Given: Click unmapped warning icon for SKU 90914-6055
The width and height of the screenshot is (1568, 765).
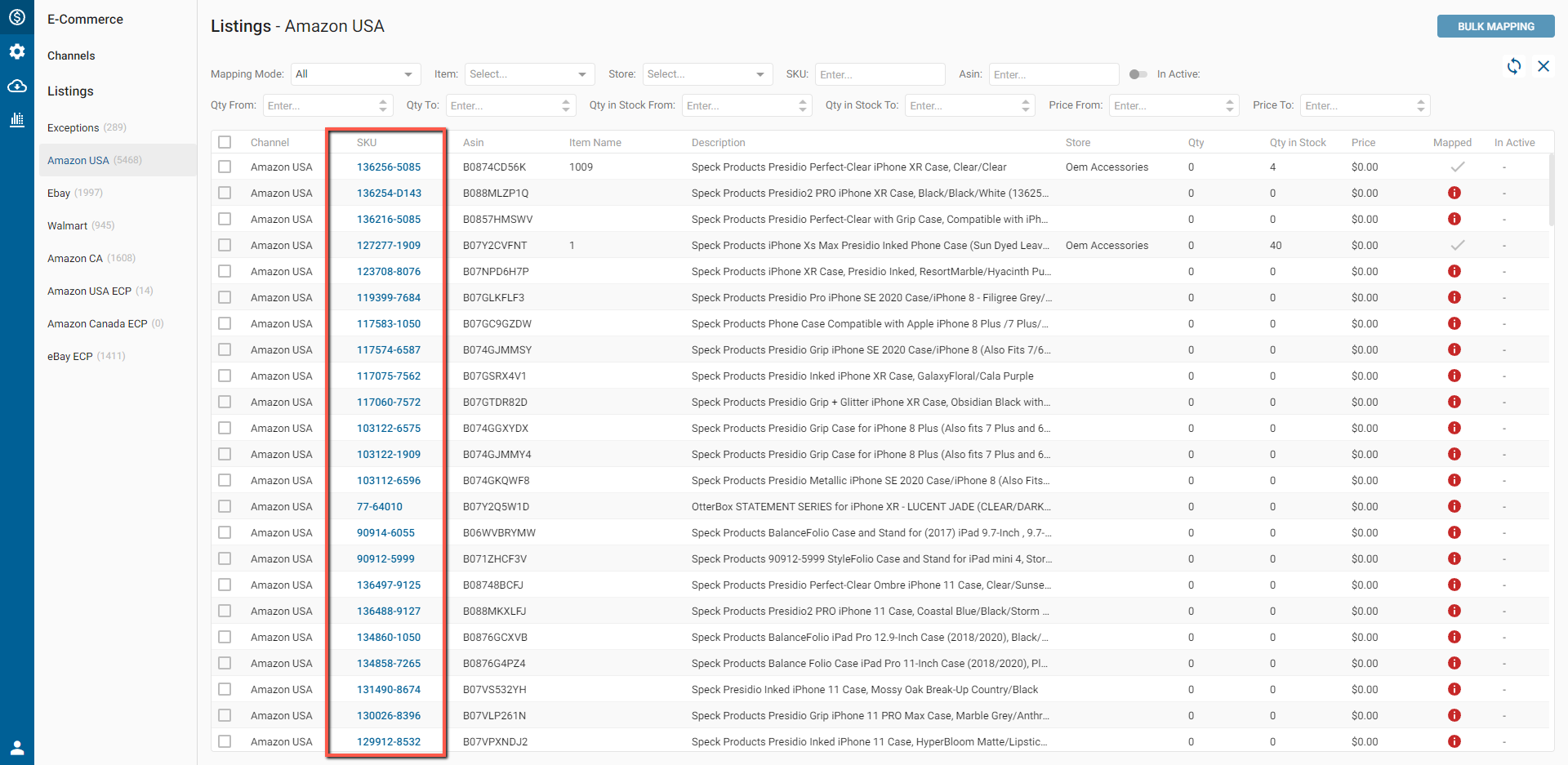Looking at the screenshot, I should click(x=1454, y=532).
